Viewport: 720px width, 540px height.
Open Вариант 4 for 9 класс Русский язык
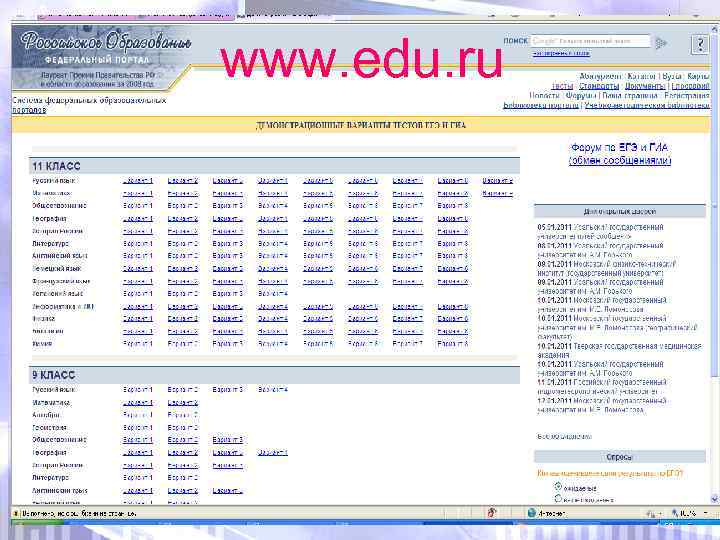273,389
